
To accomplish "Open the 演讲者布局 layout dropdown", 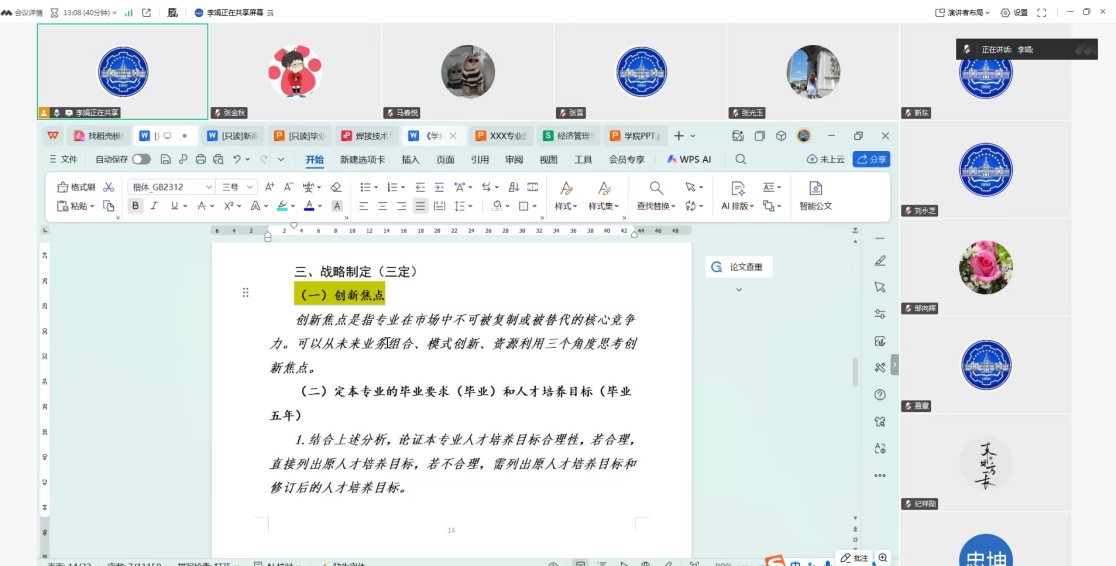I will coord(962,12).
